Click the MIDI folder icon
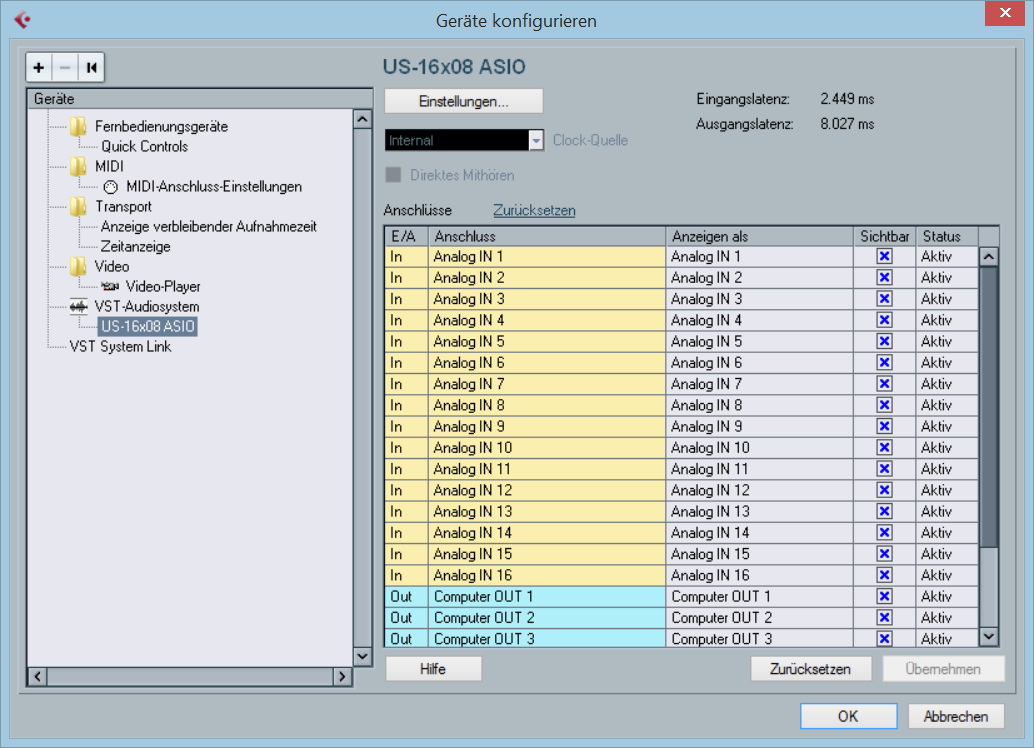This screenshot has height=748, width=1034. click(x=78, y=166)
